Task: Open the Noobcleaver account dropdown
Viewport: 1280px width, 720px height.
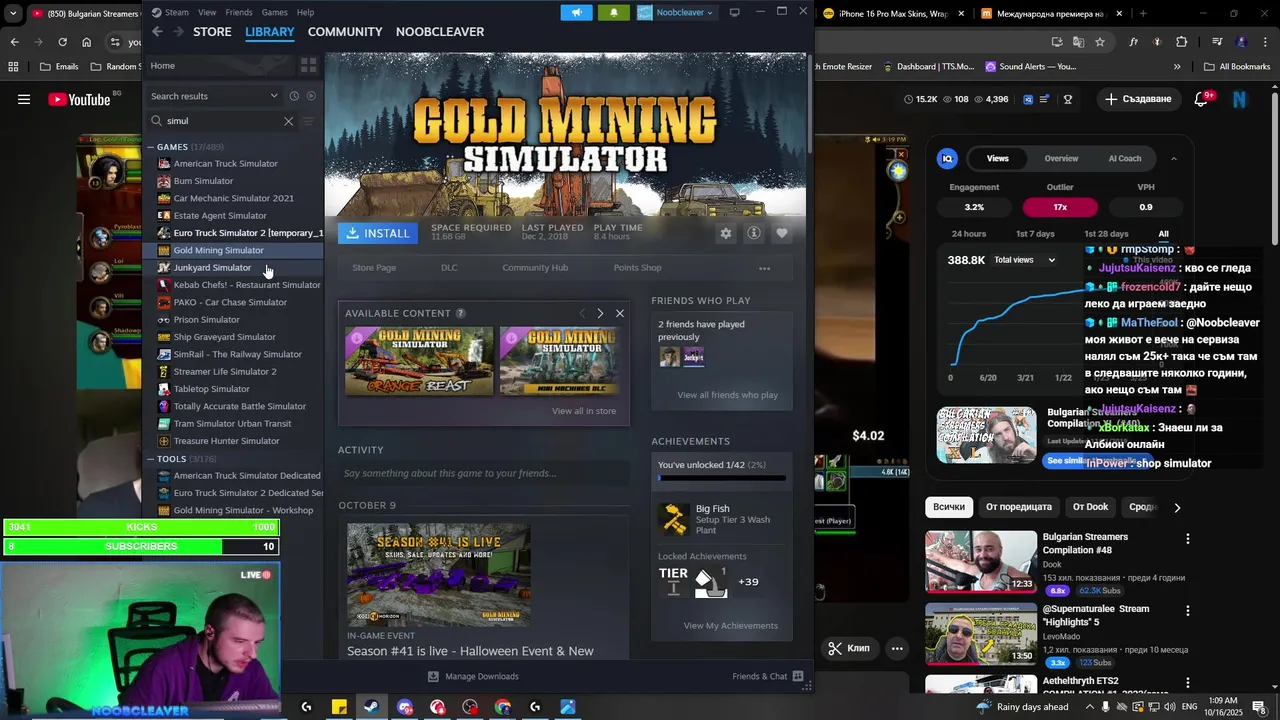Action: 675,12
